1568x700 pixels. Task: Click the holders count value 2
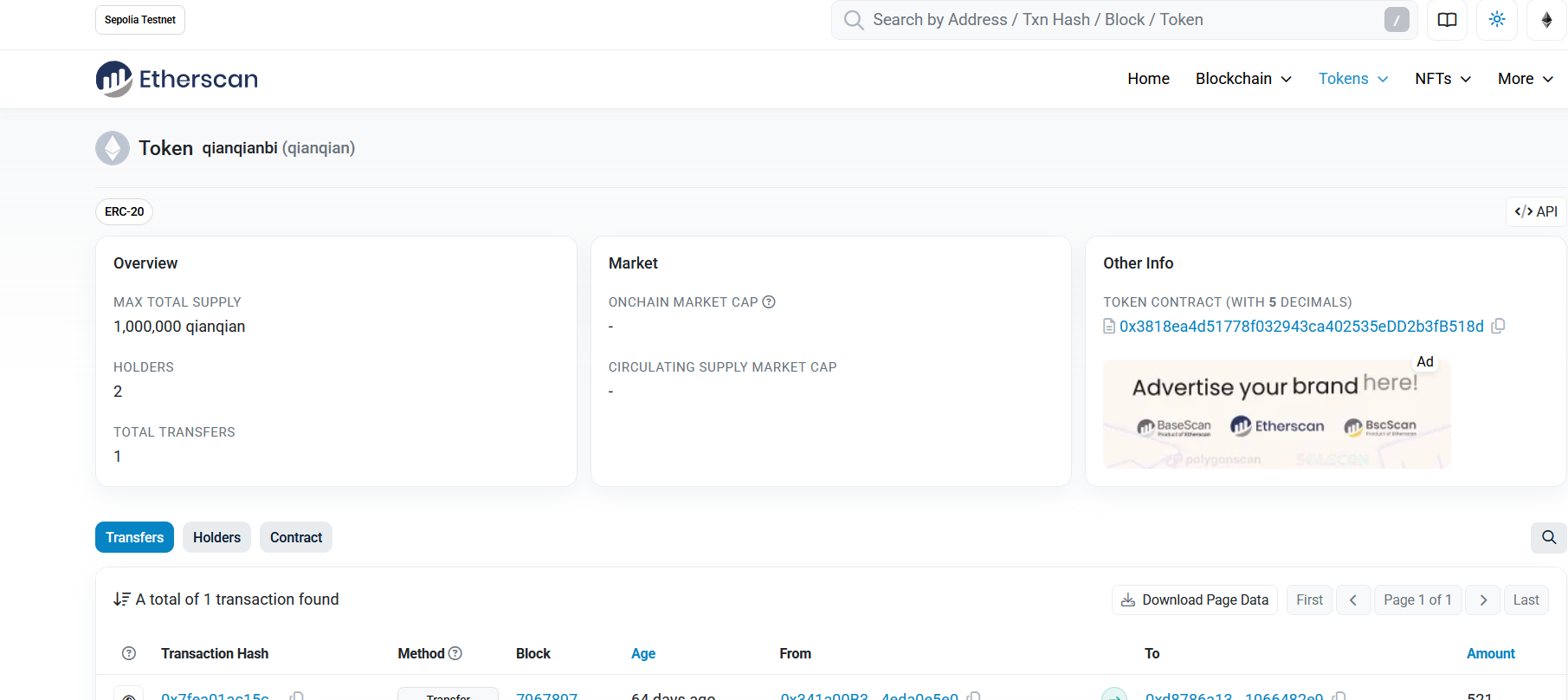(118, 392)
